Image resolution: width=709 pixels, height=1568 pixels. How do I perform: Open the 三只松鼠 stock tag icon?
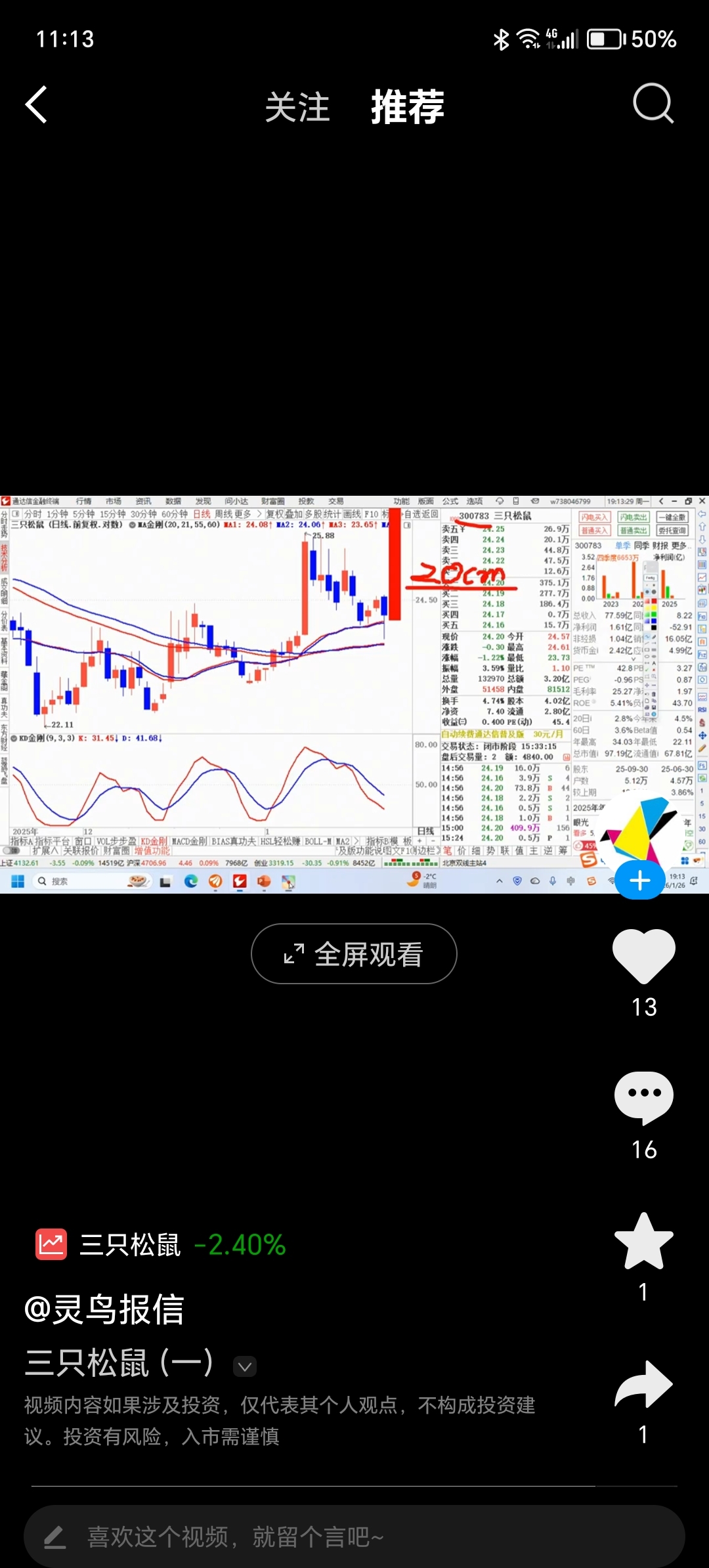coord(51,1244)
